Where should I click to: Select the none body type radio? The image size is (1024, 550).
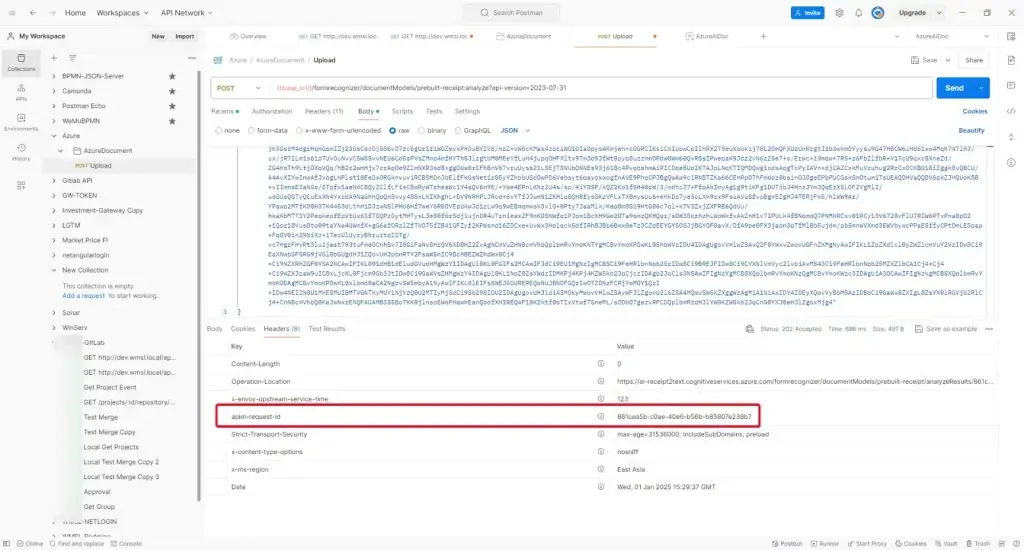[219, 131]
